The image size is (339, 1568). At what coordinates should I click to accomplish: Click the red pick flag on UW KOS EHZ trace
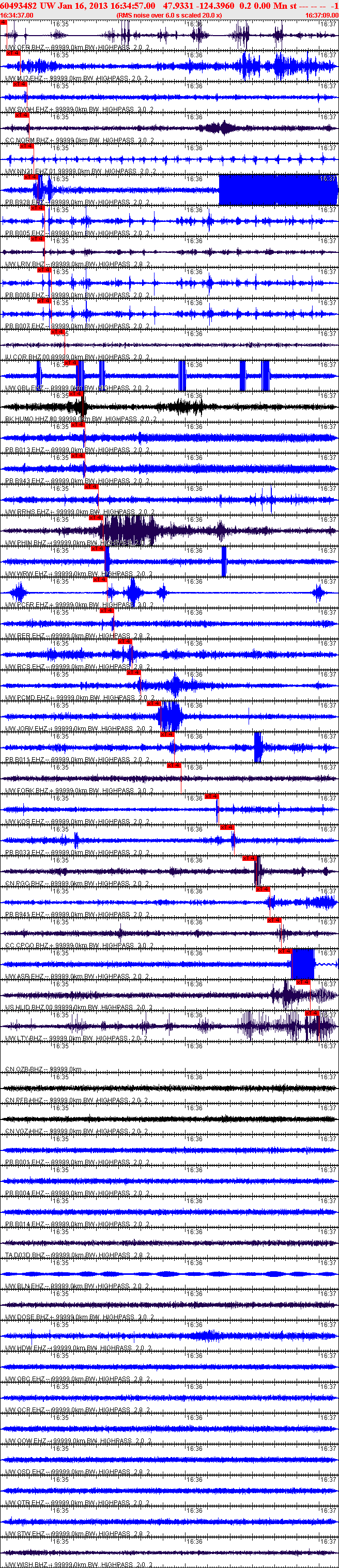point(211,796)
